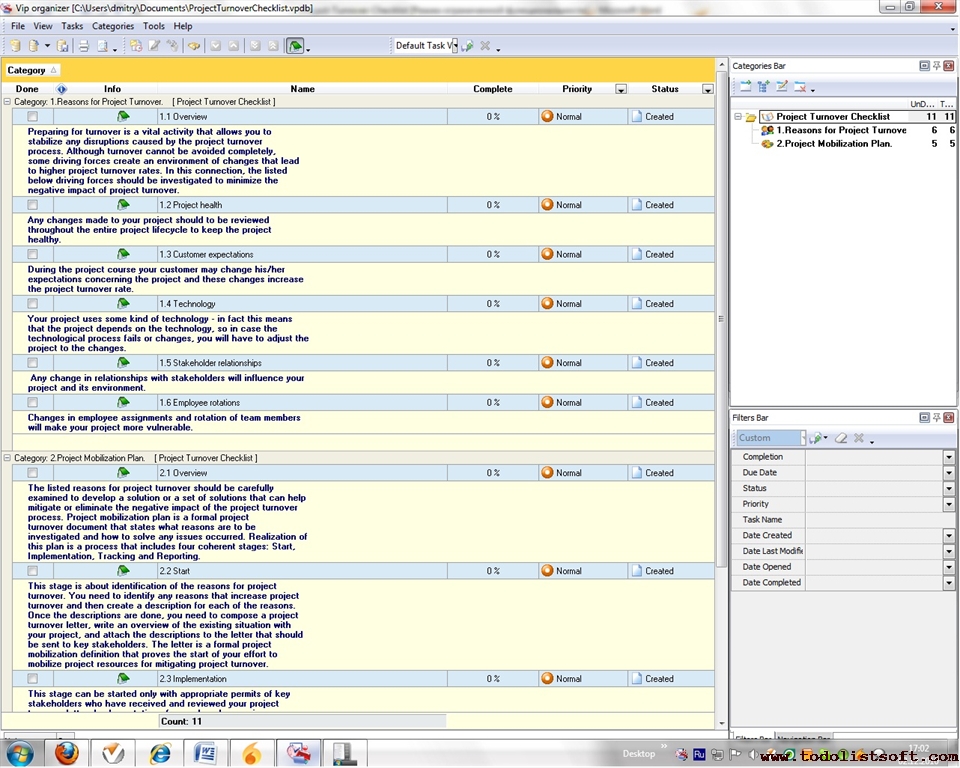
Task: Click the green notes toggle toolbar icon
Action: tap(295, 46)
